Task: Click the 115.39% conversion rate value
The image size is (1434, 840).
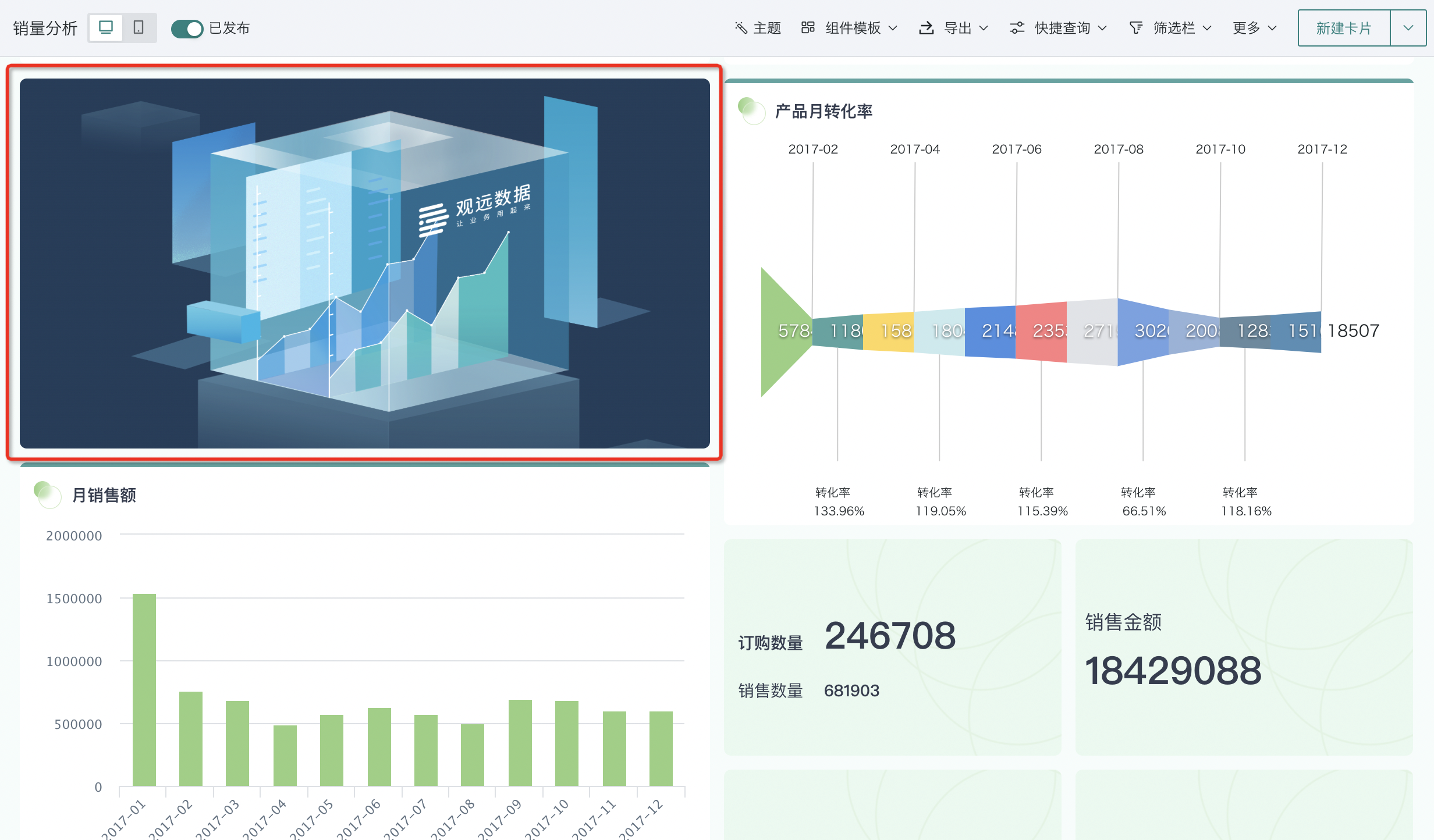Action: point(1042,511)
